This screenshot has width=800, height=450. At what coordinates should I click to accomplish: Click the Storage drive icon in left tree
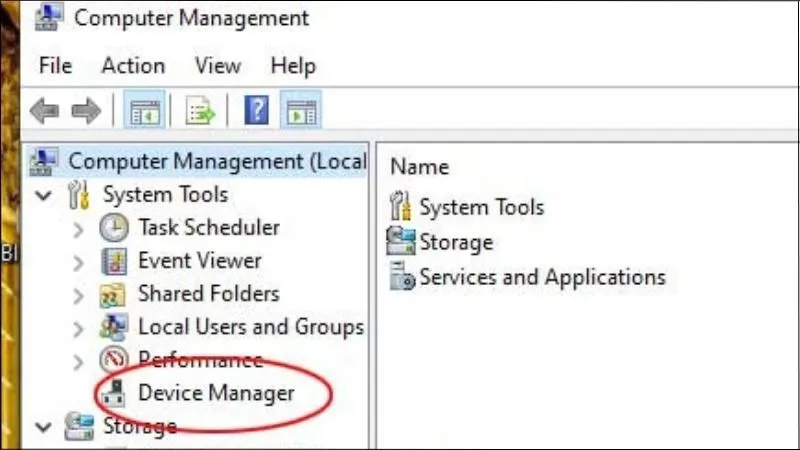79,427
